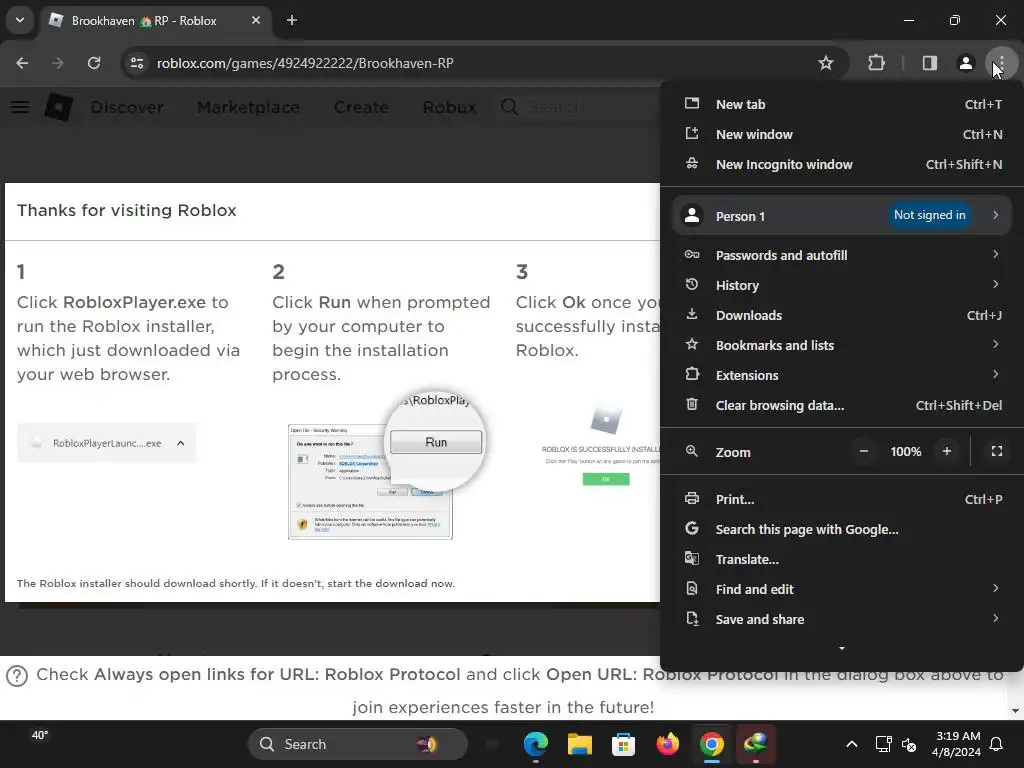Click the page scrollbar down arrow

point(1015,711)
